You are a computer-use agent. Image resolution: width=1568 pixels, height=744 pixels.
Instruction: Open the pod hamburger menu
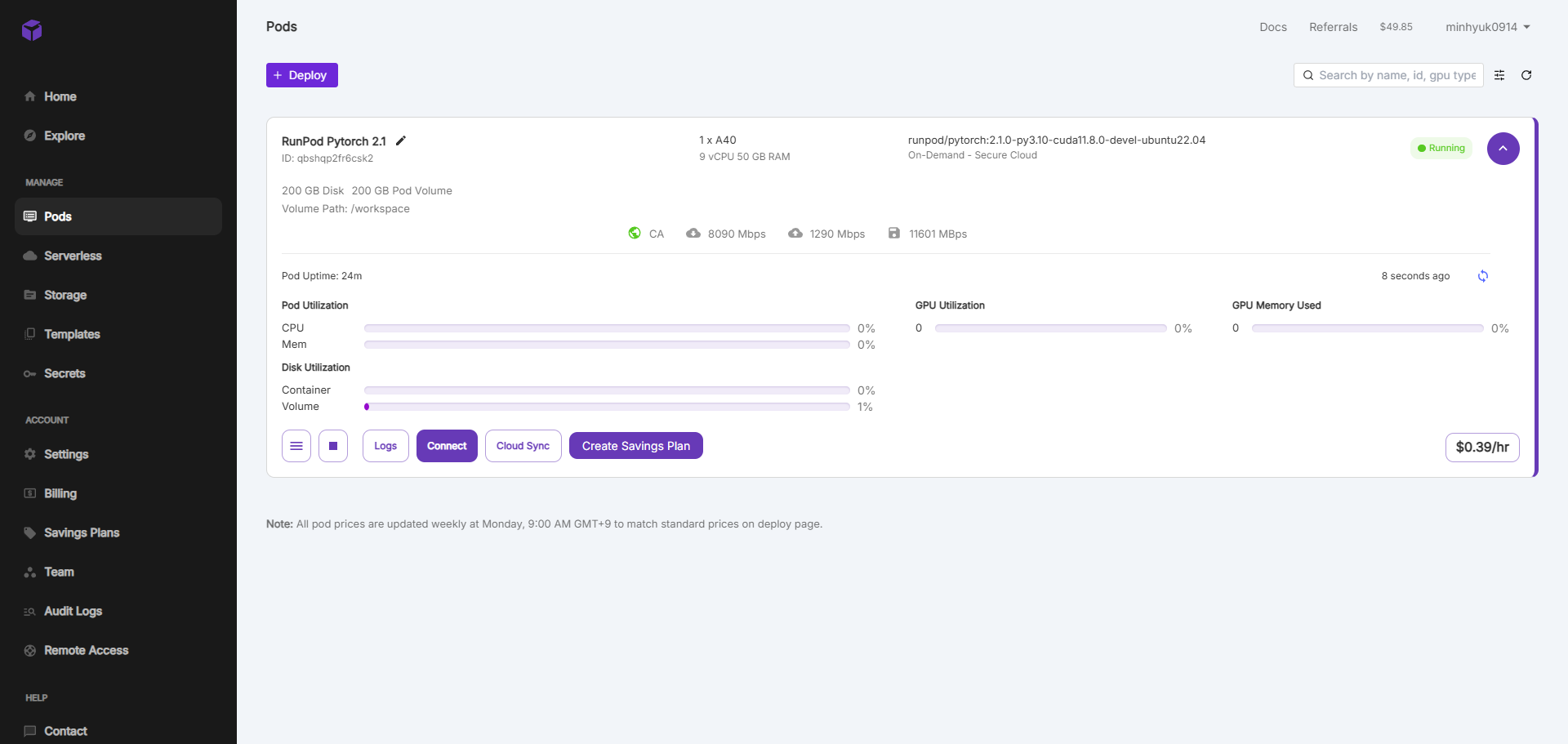tap(296, 446)
